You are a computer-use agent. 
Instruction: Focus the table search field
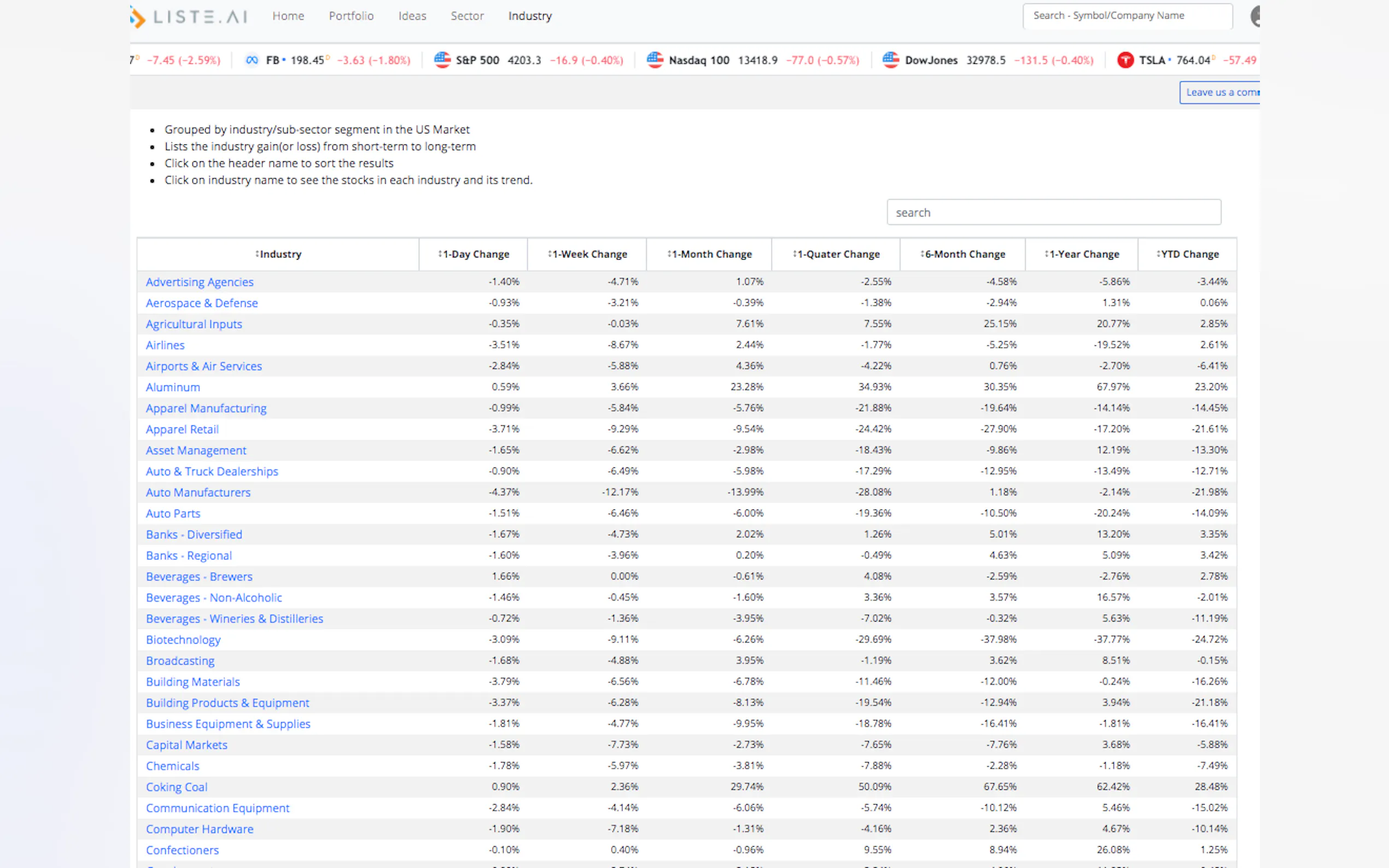[1054, 213]
